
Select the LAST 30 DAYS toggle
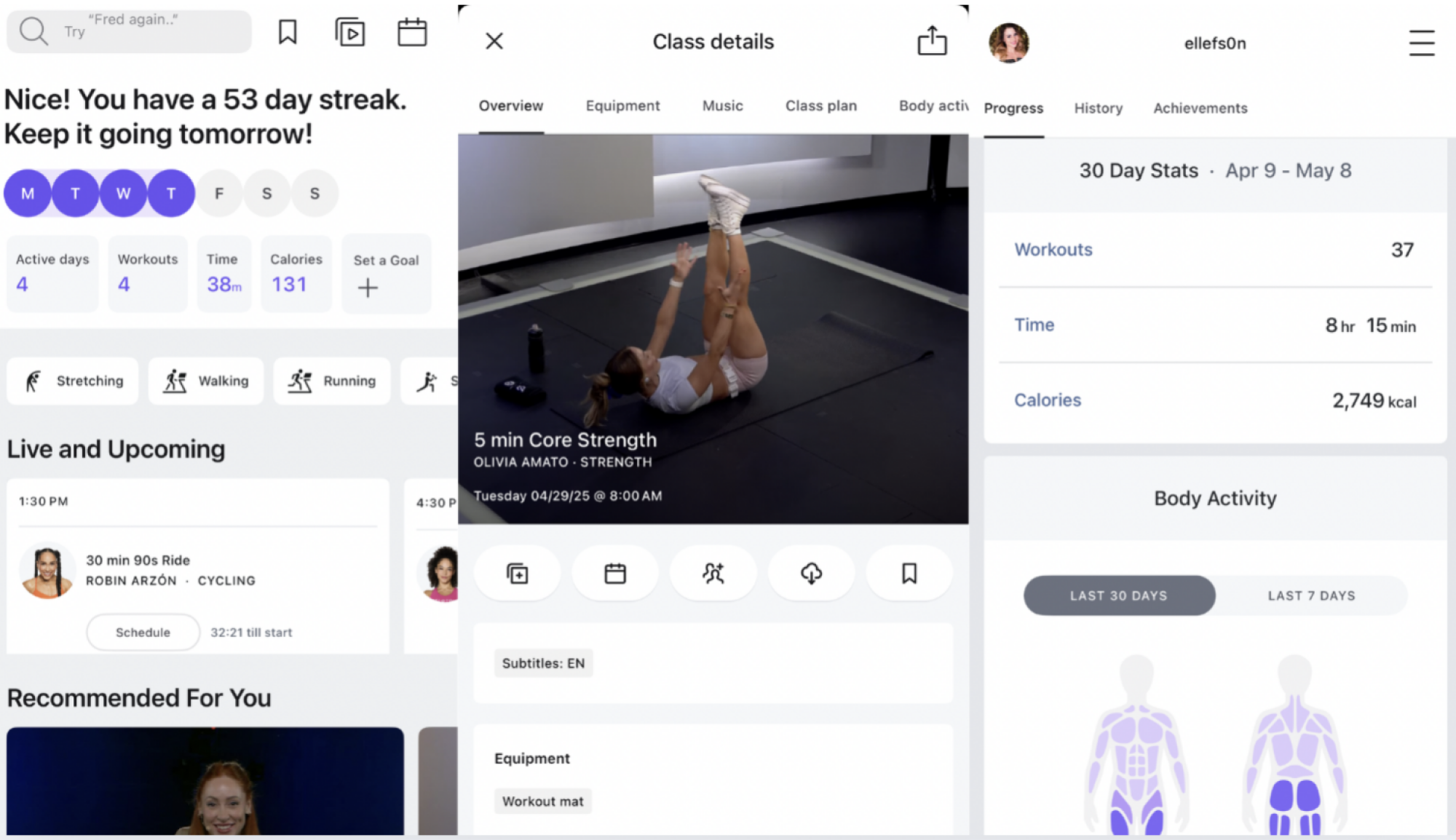coord(1119,595)
